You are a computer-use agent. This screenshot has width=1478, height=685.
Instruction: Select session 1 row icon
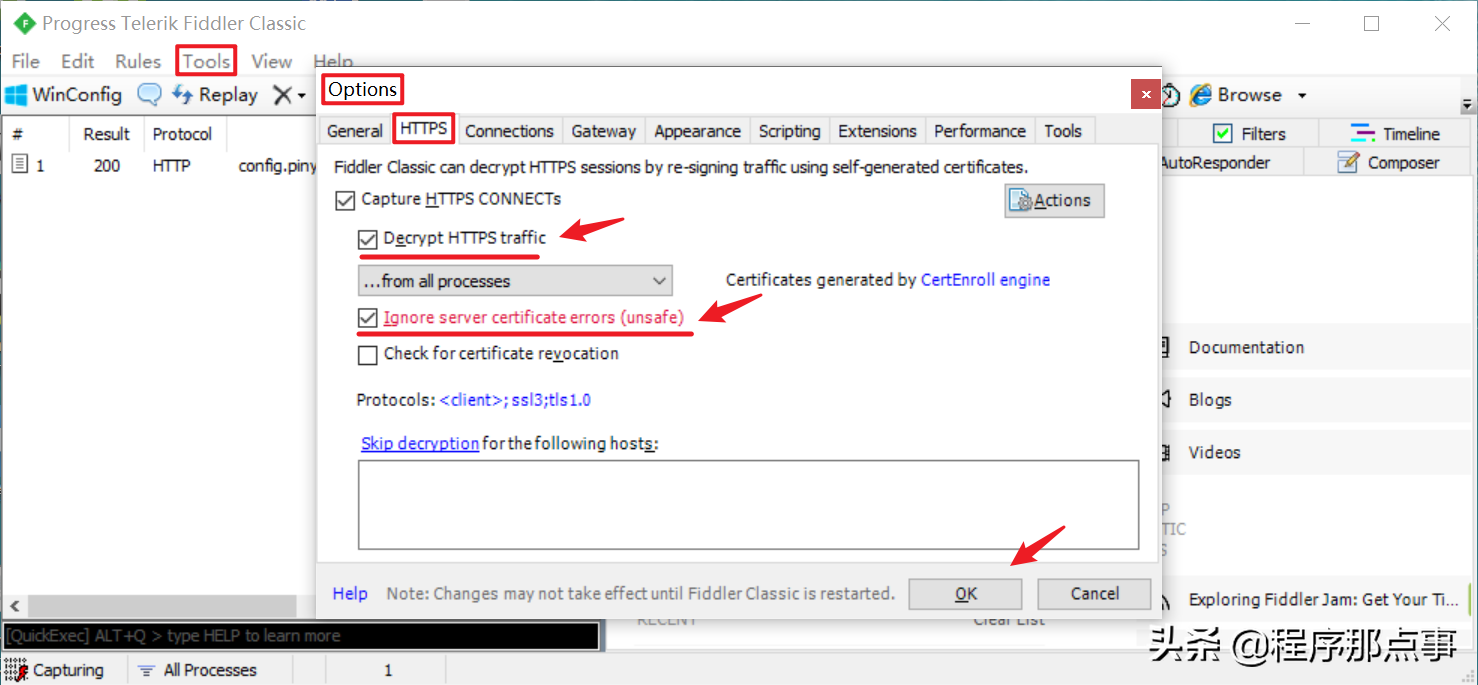pos(19,164)
